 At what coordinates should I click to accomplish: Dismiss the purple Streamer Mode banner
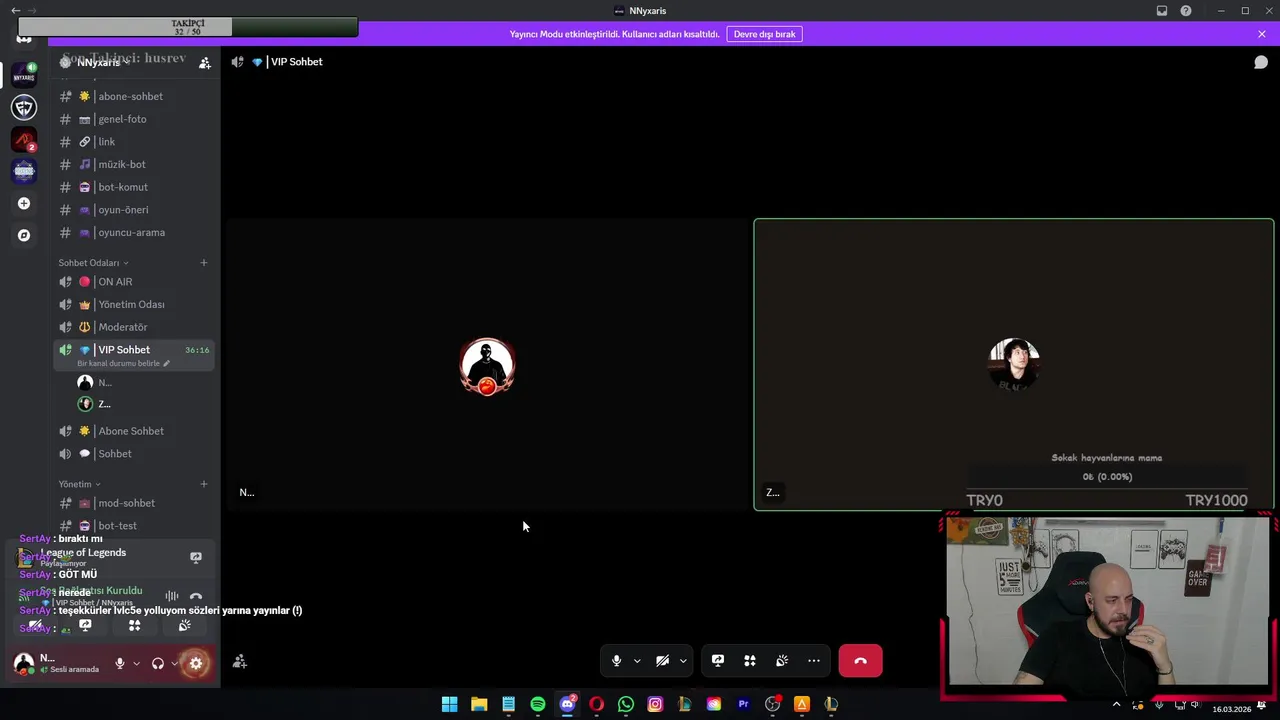(1262, 34)
